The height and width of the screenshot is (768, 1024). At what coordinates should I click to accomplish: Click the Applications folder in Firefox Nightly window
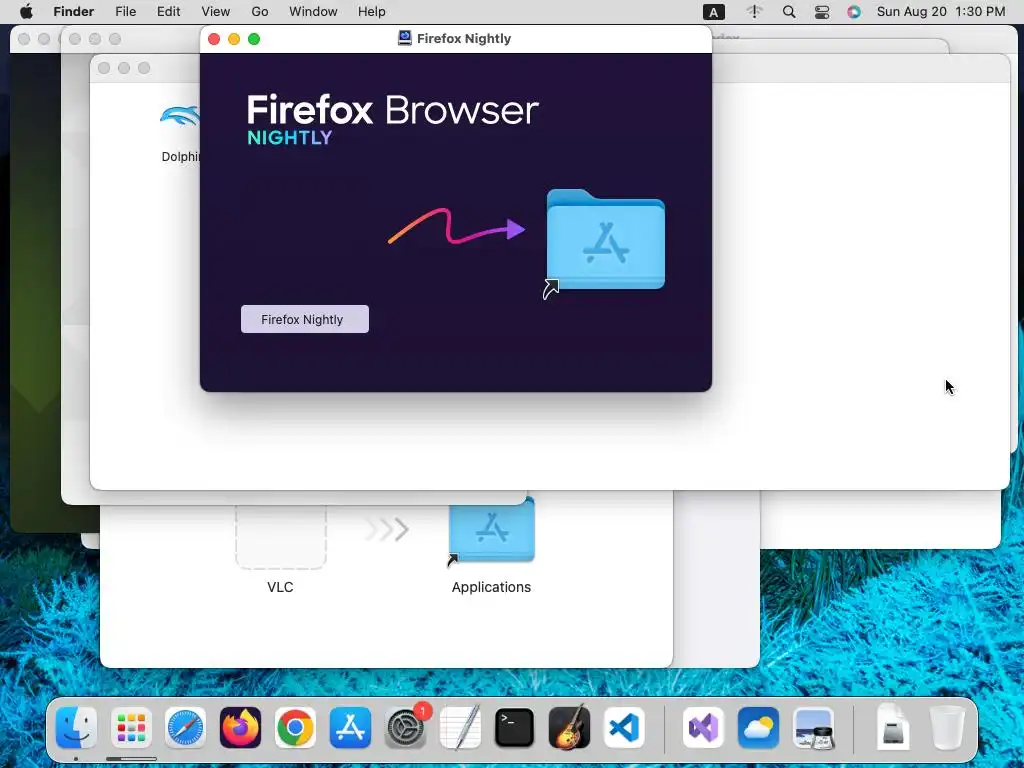605,240
